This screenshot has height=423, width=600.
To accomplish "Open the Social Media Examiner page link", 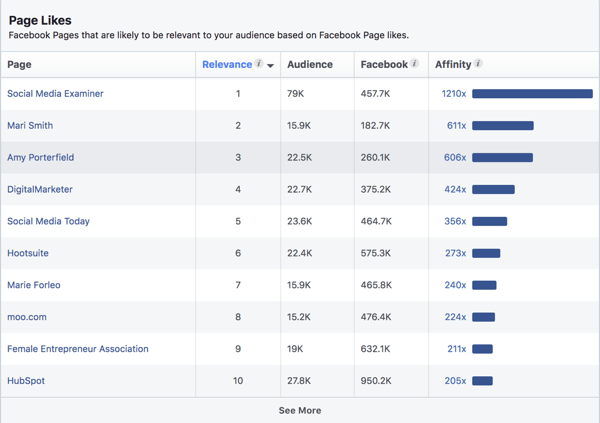I will pyautogui.click(x=55, y=94).
